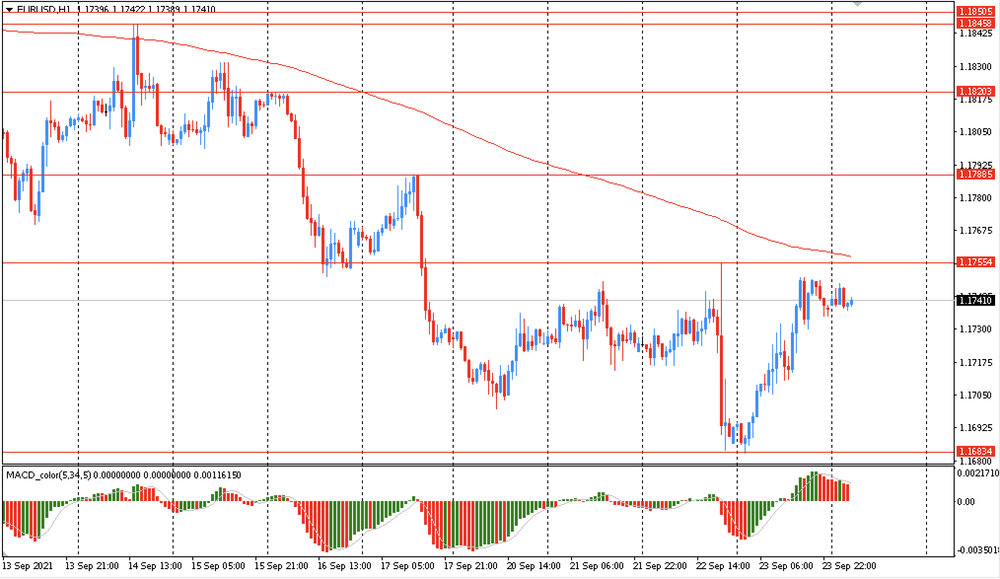Select the 1.18203 red price level label
Viewport: 1000px width, 579px height.
pyautogui.click(x=976, y=92)
